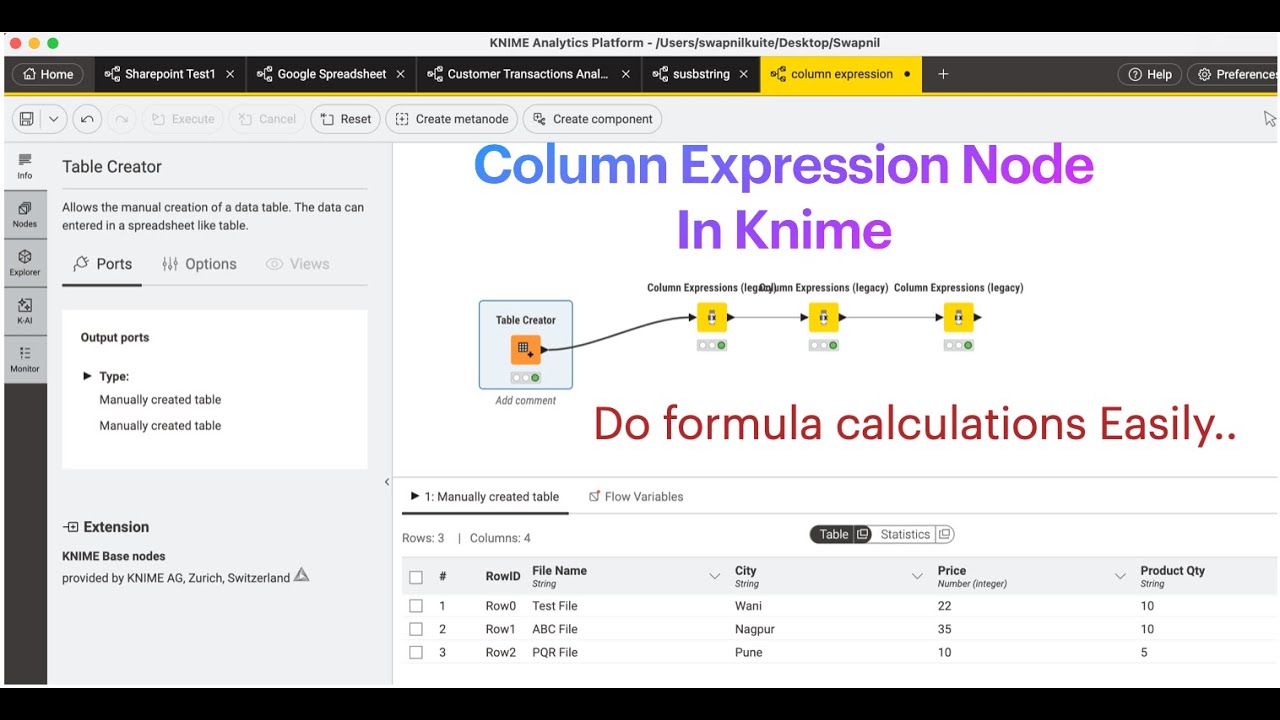The height and width of the screenshot is (720, 1280).
Task: Open the Nodes repository panel
Action: pos(25,214)
